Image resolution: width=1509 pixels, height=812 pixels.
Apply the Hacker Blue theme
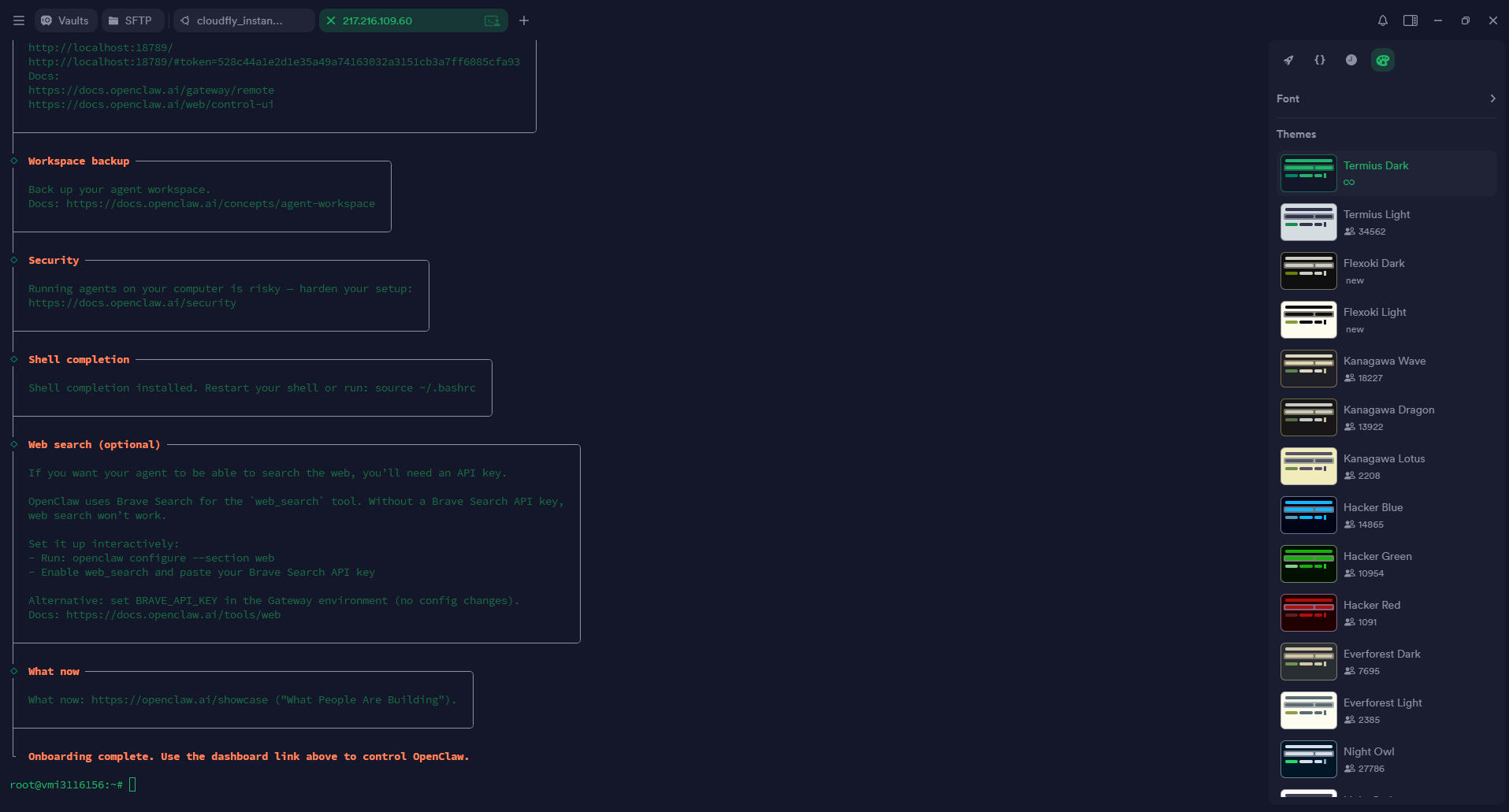click(x=1386, y=515)
